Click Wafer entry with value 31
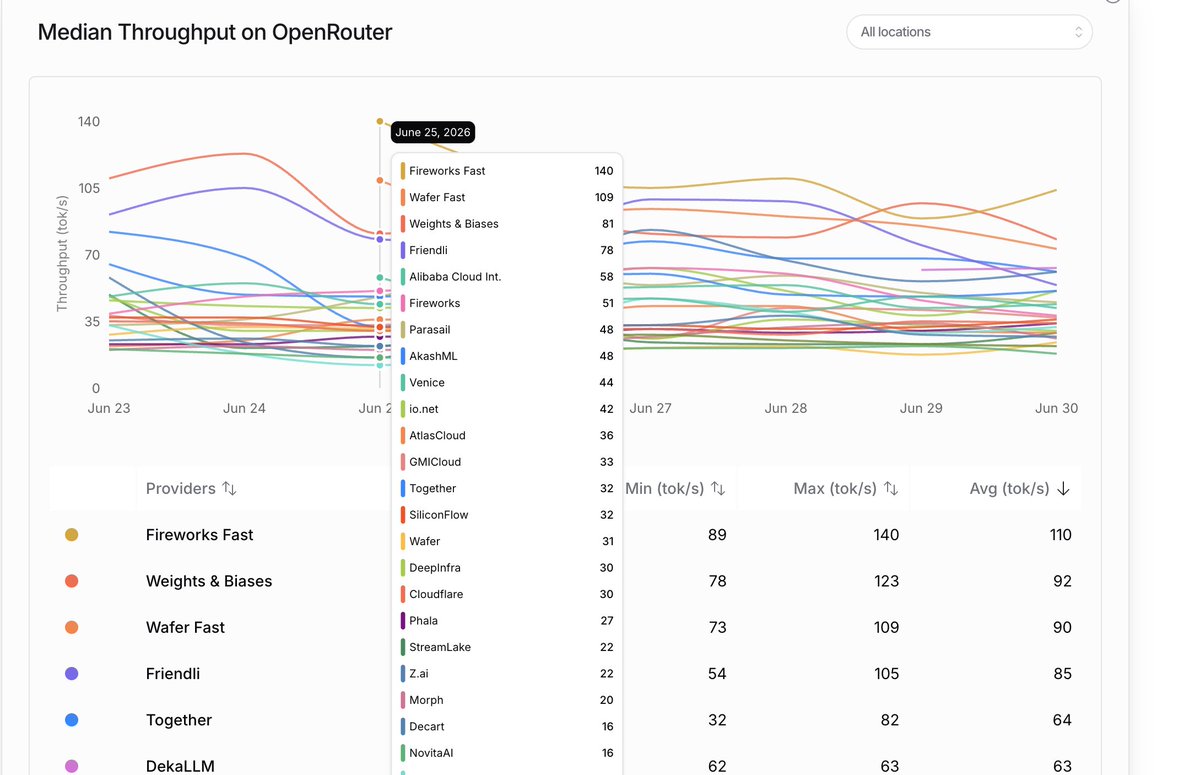Viewport: 1200px width, 775px height. click(507, 541)
